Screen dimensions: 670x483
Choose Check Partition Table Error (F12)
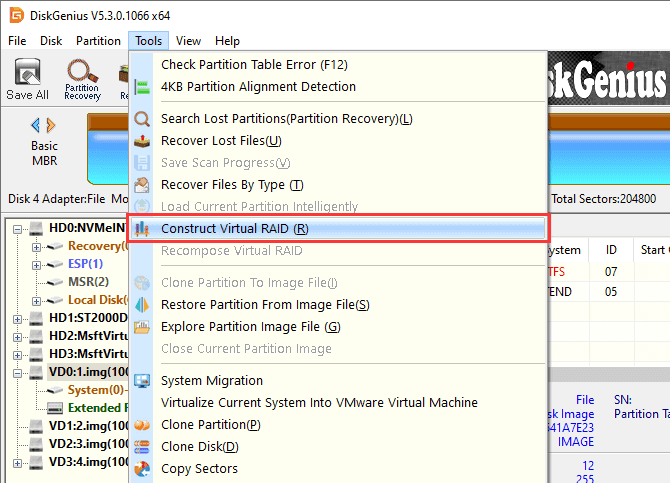(x=338, y=65)
